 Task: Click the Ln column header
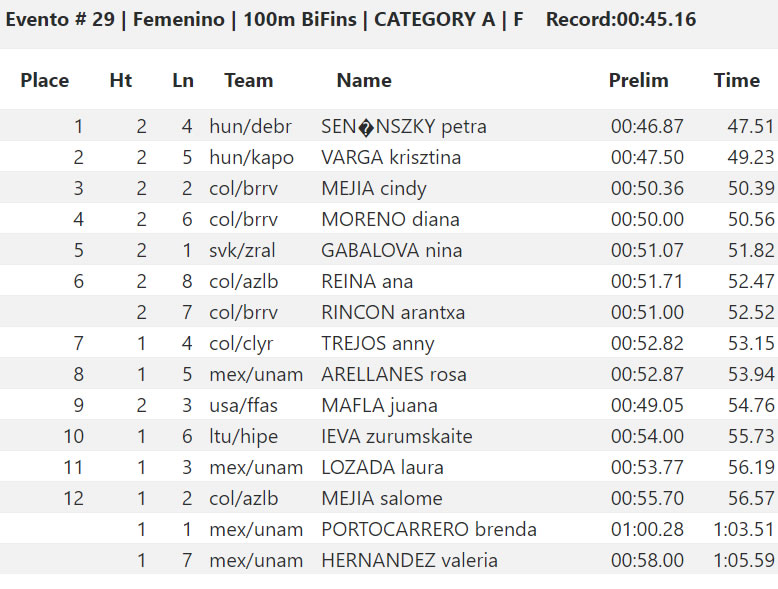[x=183, y=80]
